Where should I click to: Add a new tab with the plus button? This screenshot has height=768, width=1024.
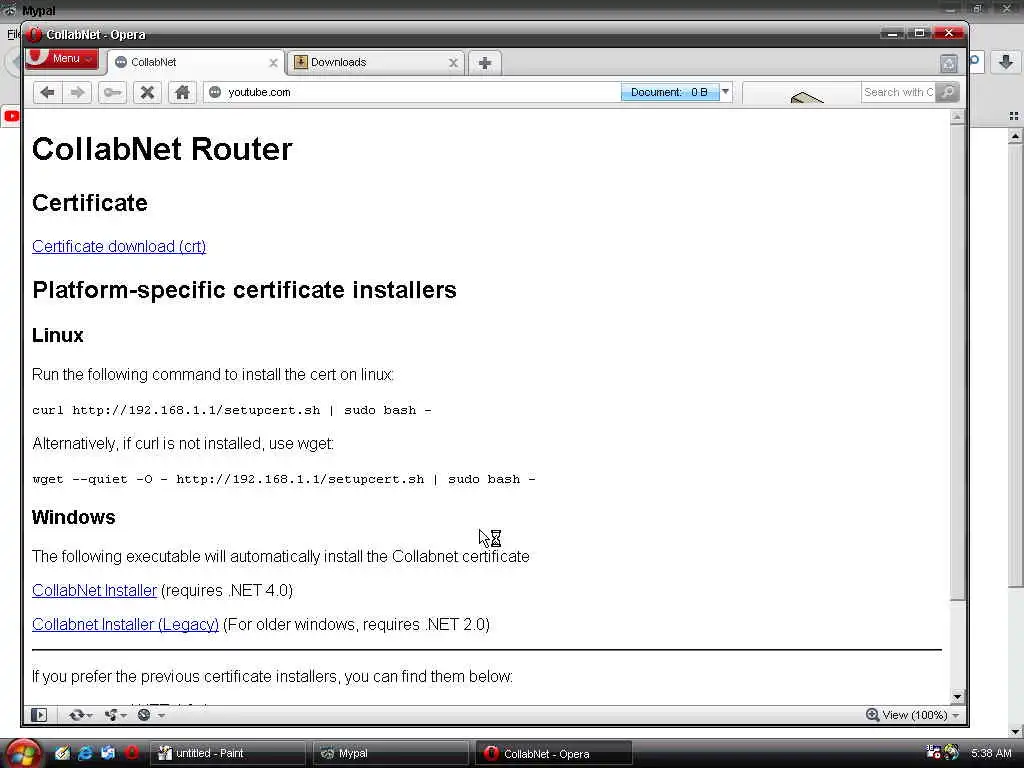coord(485,63)
